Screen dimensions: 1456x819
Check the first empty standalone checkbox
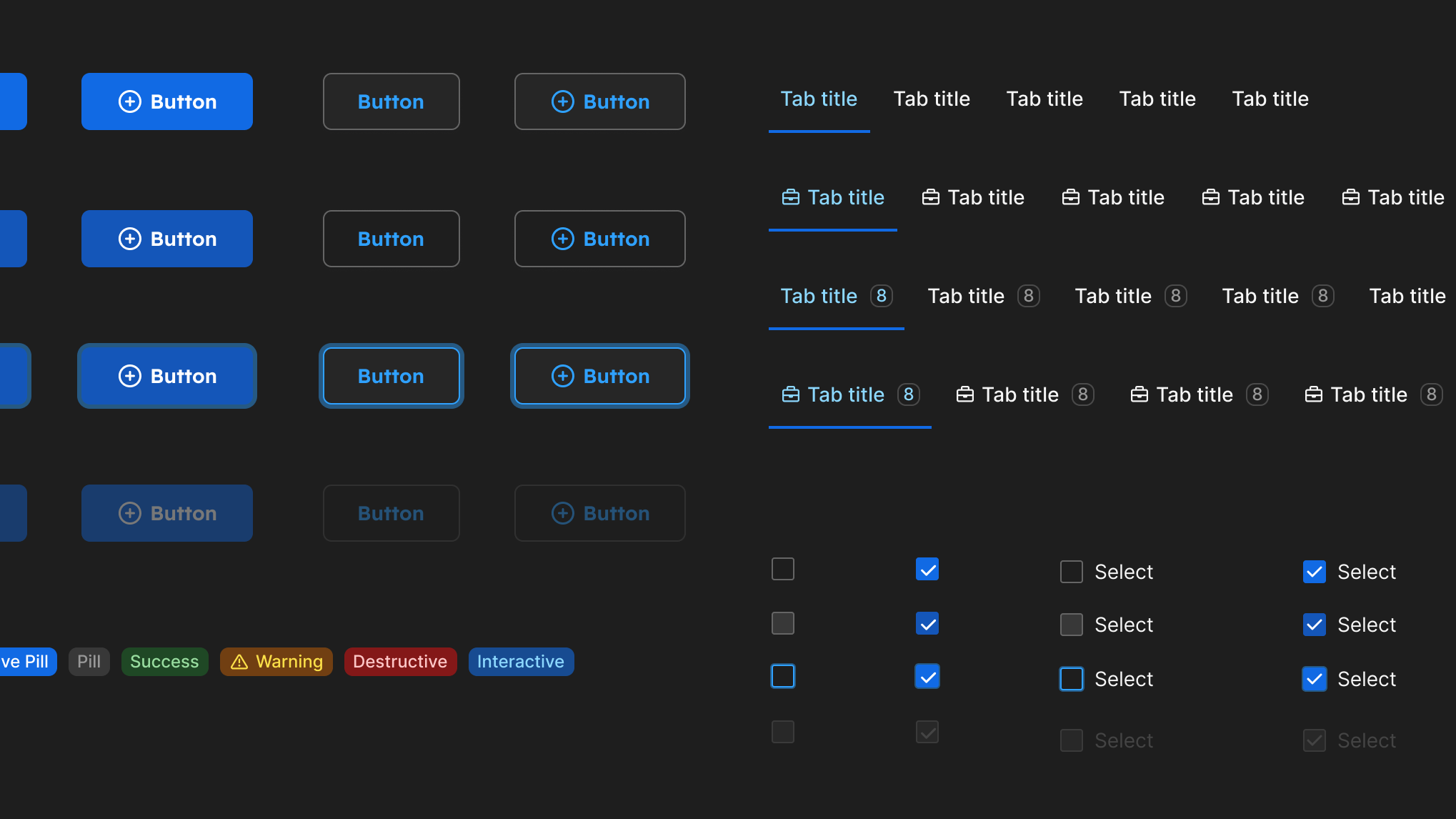point(782,569)
